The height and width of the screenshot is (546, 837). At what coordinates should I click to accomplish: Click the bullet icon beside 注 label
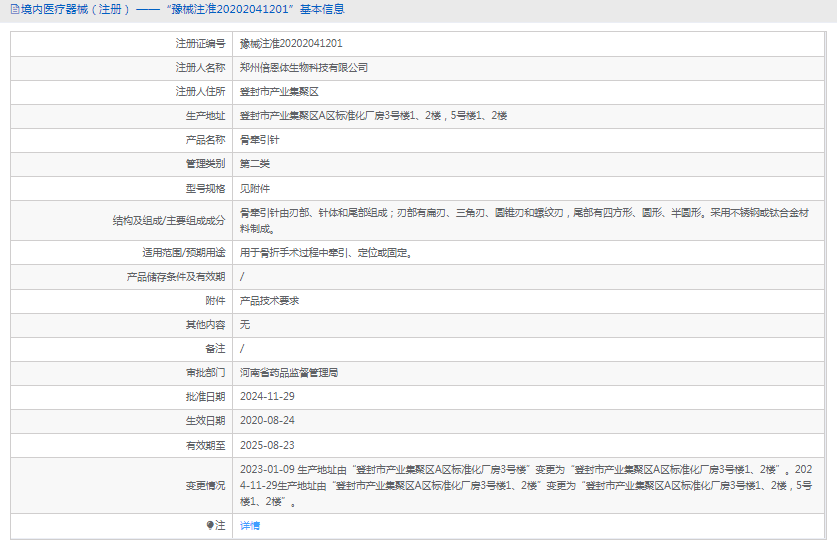[x=210, y=526]
